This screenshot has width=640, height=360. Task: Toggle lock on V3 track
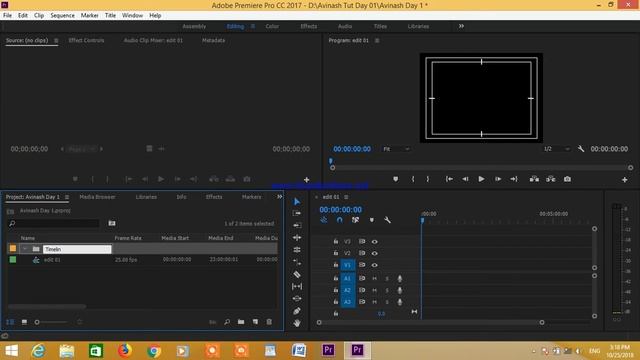coord(336,242)
